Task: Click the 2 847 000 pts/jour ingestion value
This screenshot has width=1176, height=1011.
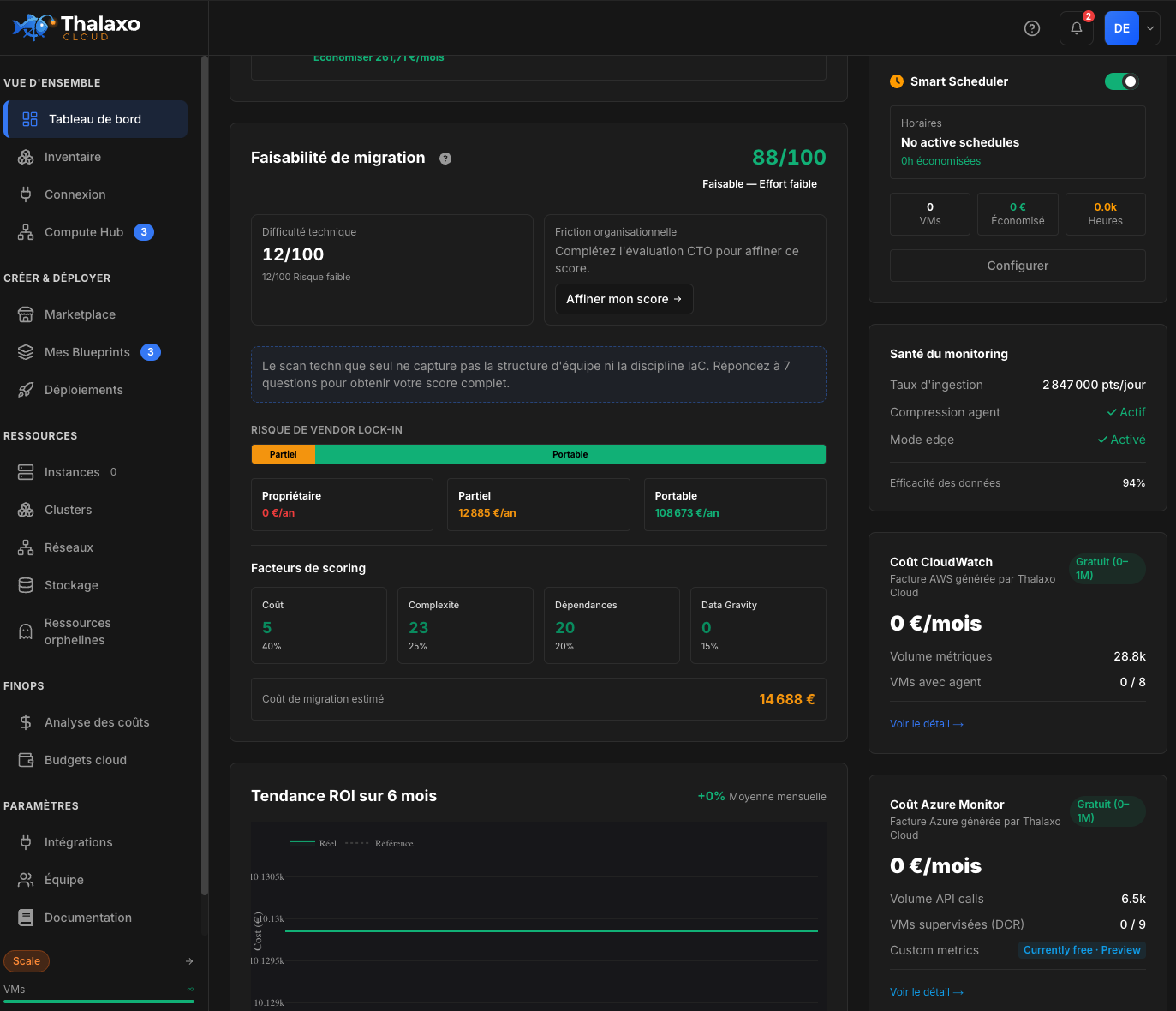Action: [x=1094, y=385]
